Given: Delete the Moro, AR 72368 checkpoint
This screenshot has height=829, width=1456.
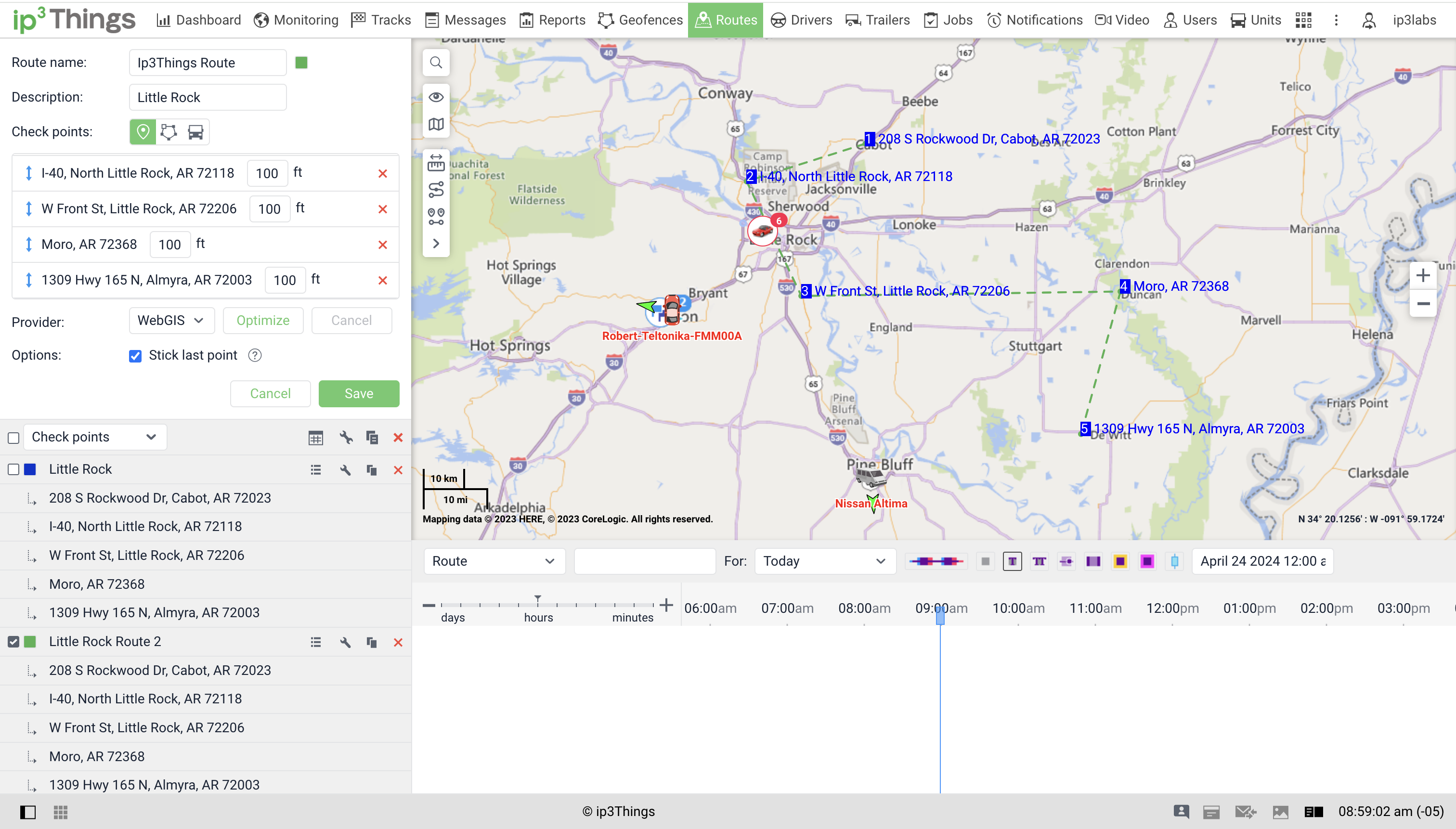Looking at the screenshot, I should pos(383,245).
